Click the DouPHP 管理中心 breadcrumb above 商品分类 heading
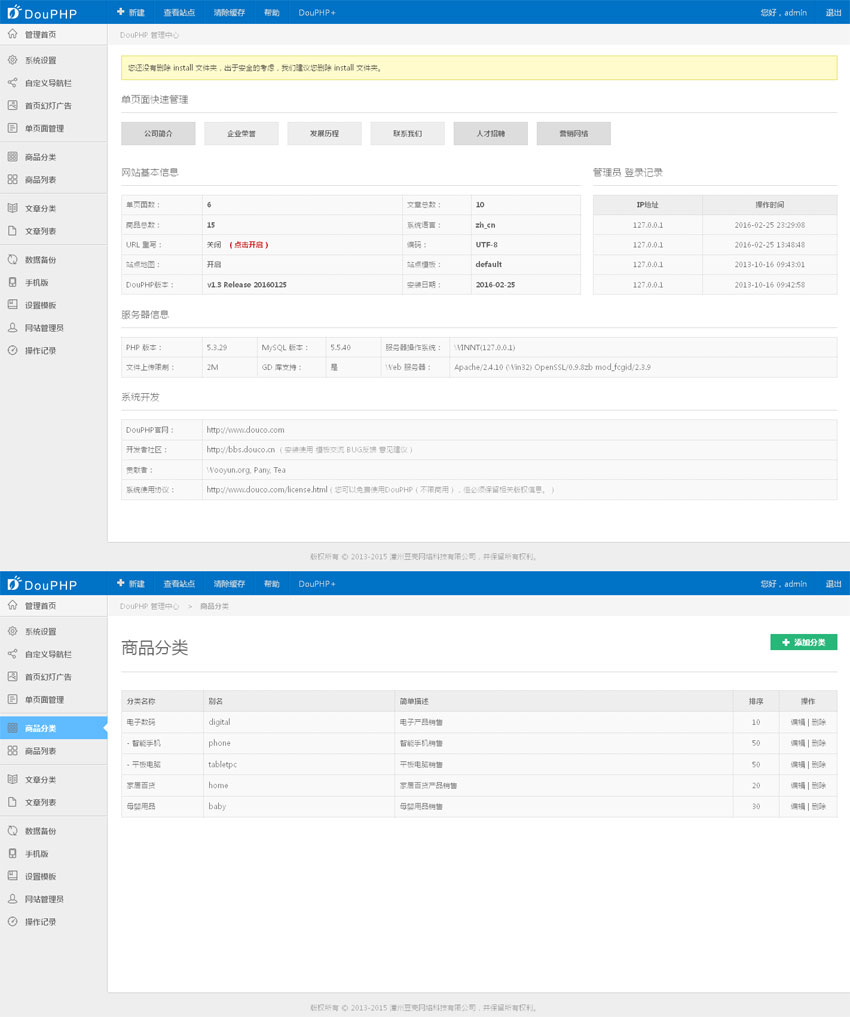The image size is (850, 1017). pyautogui.click(x=149, y=606)
